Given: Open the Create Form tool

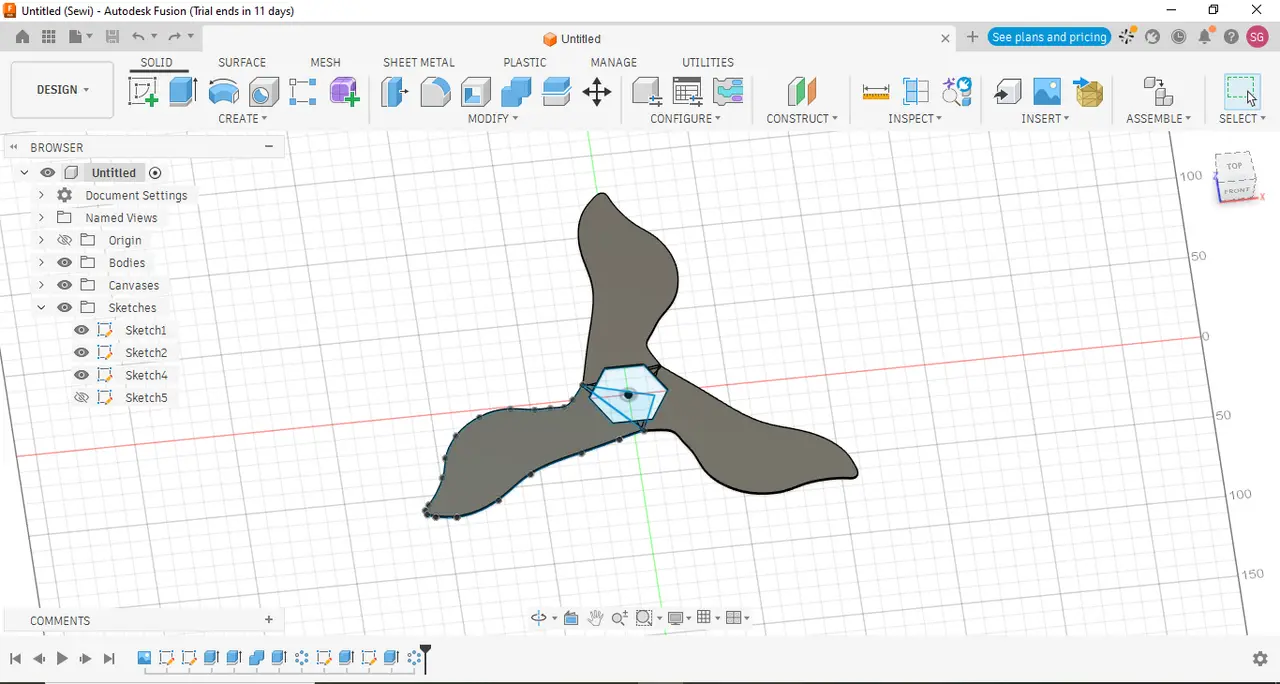Looking at the screenshot, I should point(344,92).
